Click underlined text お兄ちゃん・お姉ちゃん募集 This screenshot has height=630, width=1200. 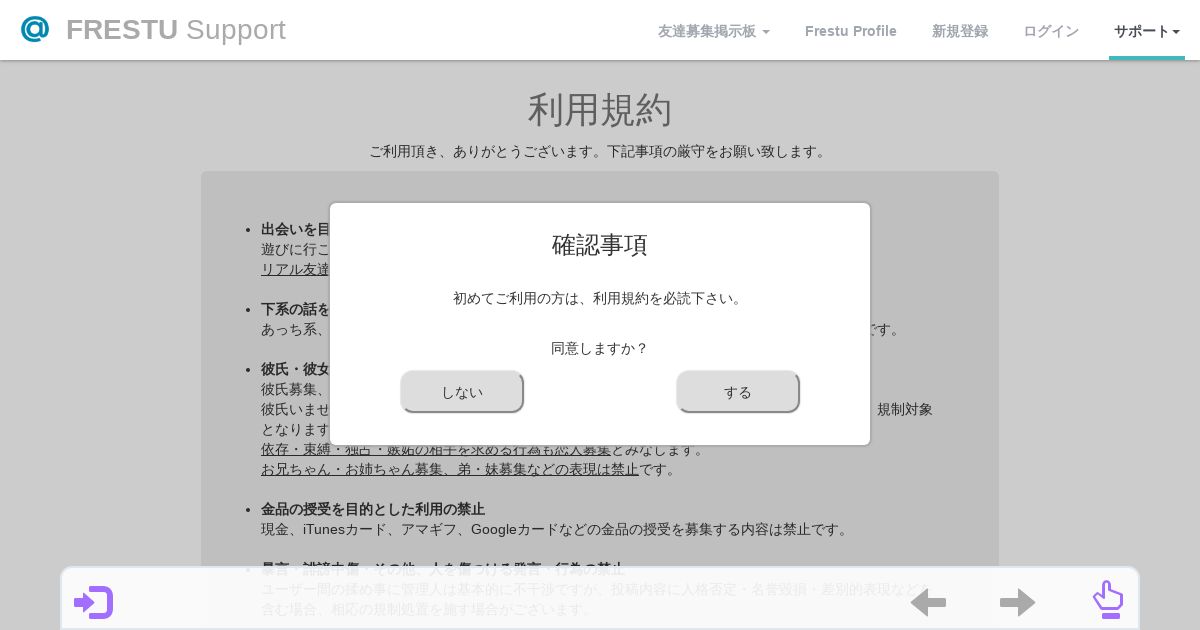click(353, 469)
